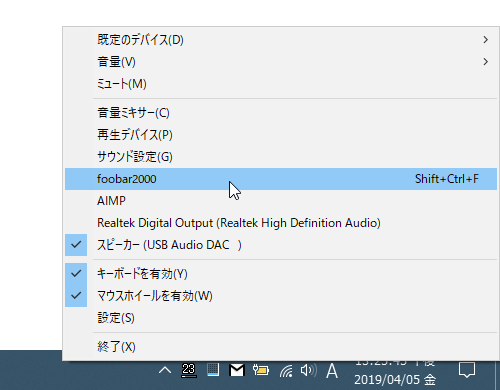
Task: Select ミュート(M) to mute audio
Action: 281,84
